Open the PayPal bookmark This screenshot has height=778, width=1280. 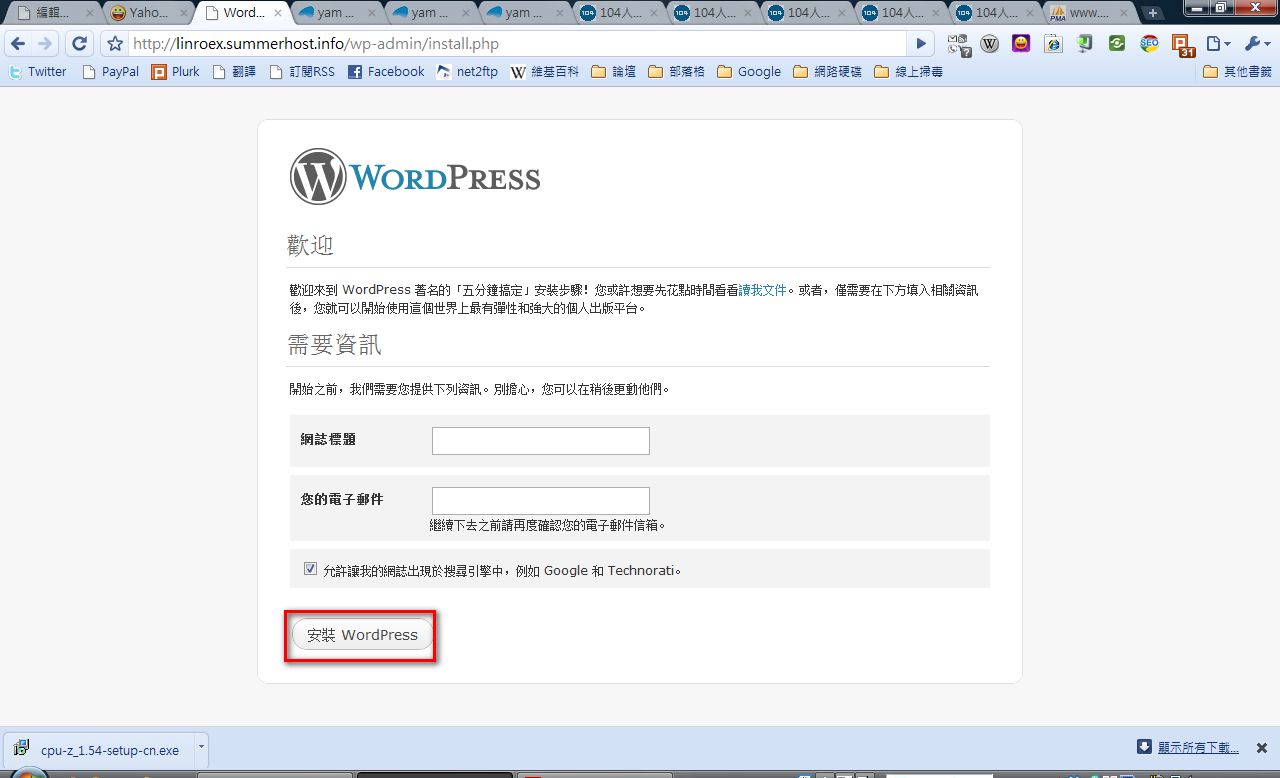click(110, 72)
